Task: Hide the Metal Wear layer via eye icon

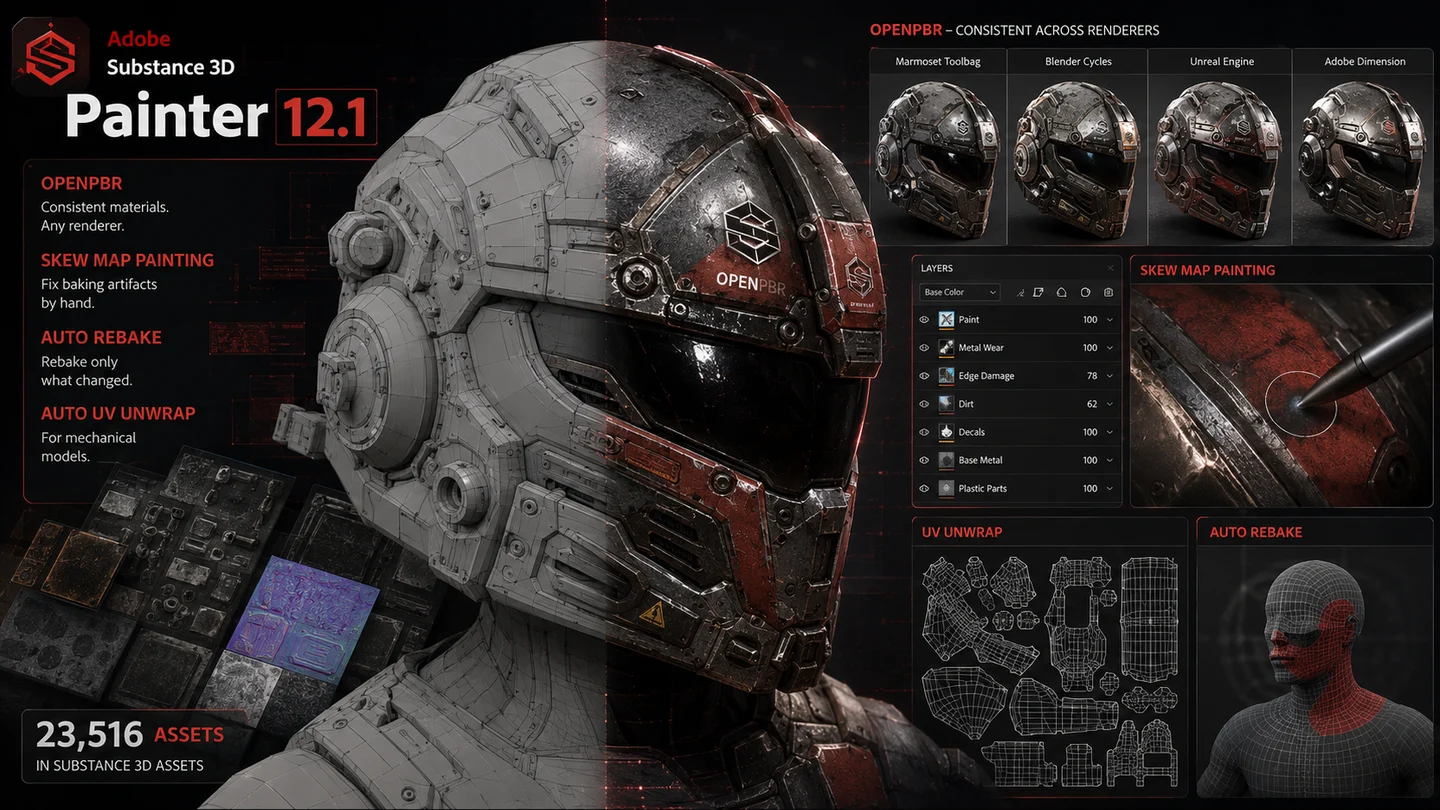Action: click(924, 348)
